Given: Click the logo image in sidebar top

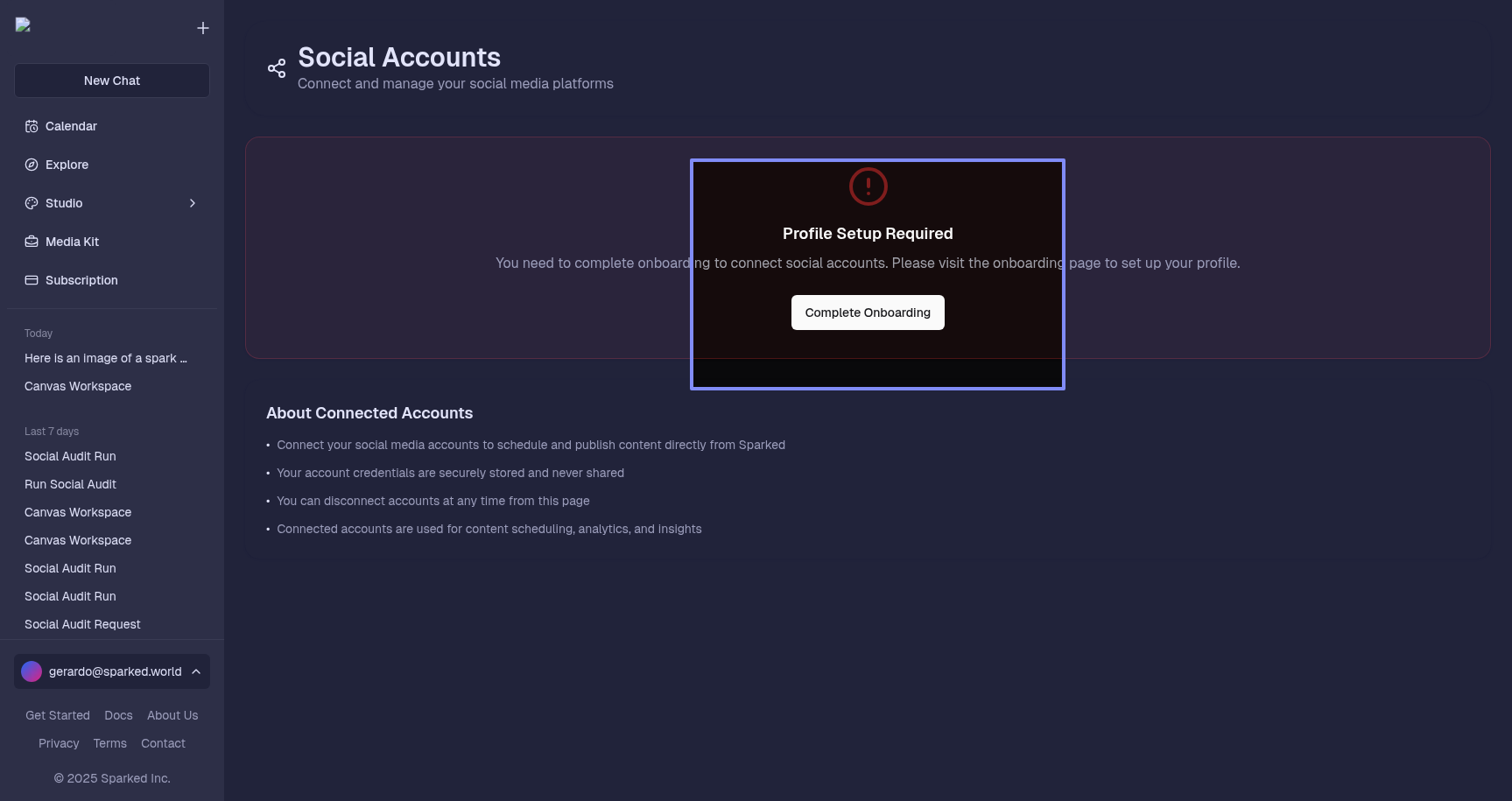Looking at the screenshot, I should 24,25.
